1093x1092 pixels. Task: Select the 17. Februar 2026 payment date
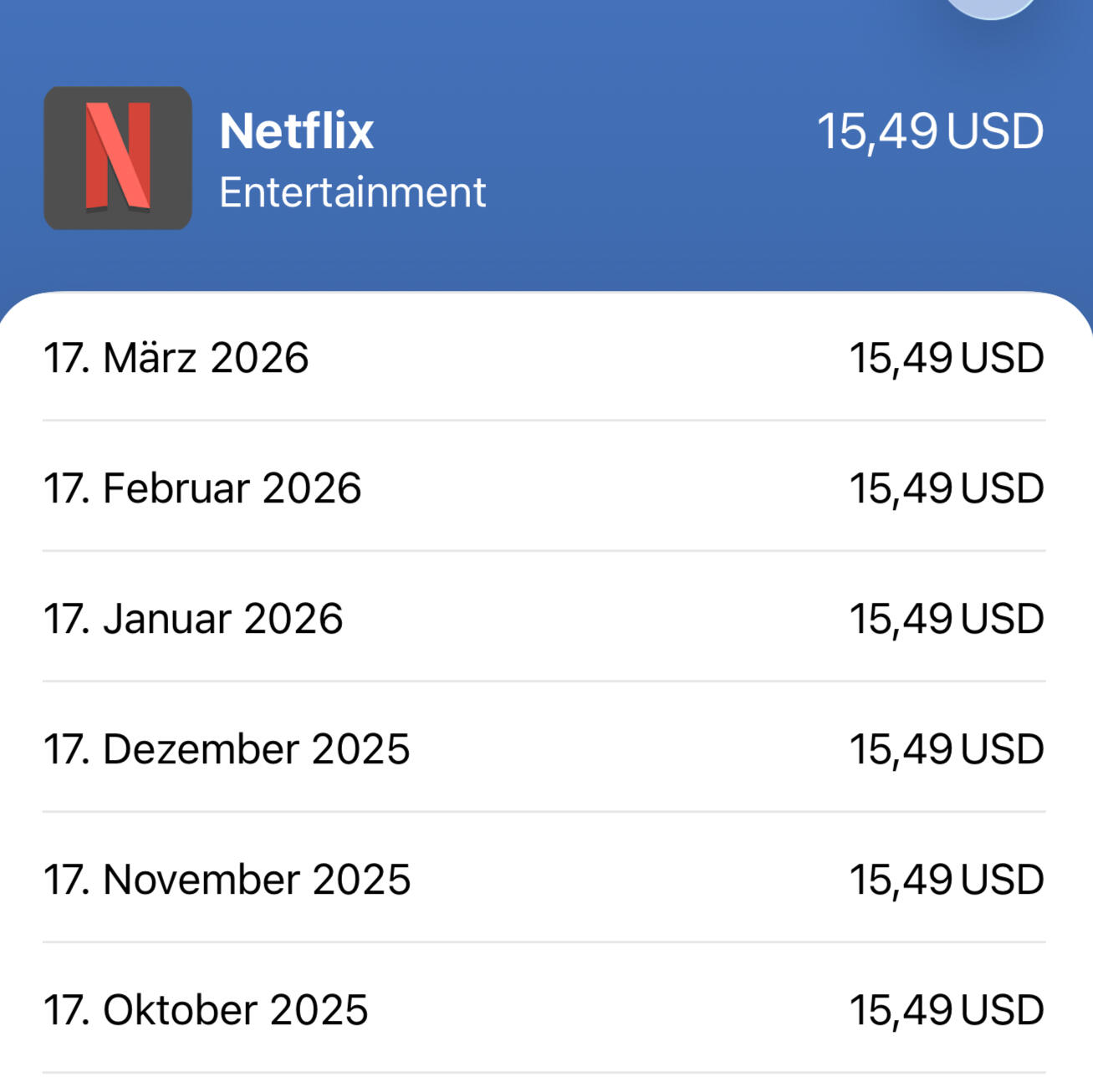202,488
